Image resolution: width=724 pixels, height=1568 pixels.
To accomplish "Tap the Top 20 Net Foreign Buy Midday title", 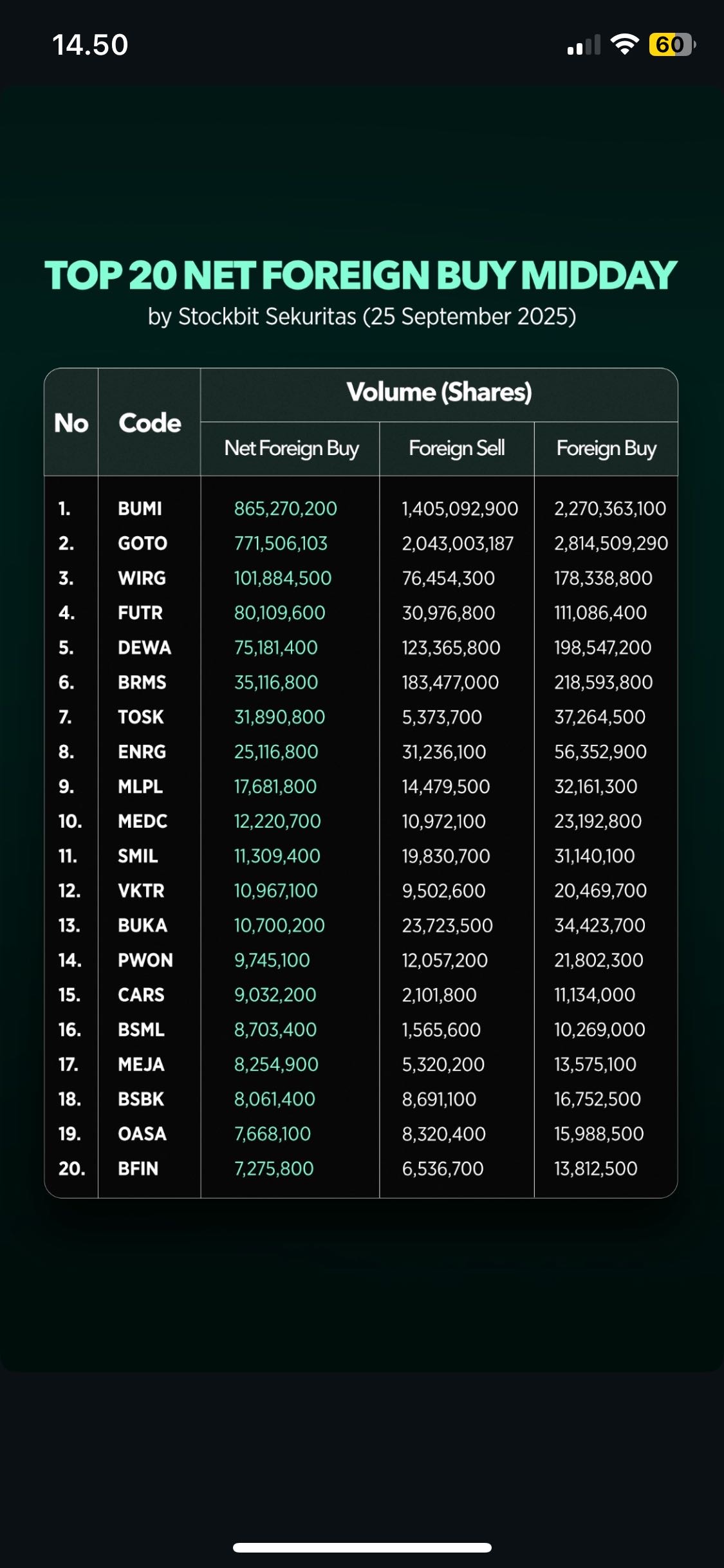I will 361,275.
